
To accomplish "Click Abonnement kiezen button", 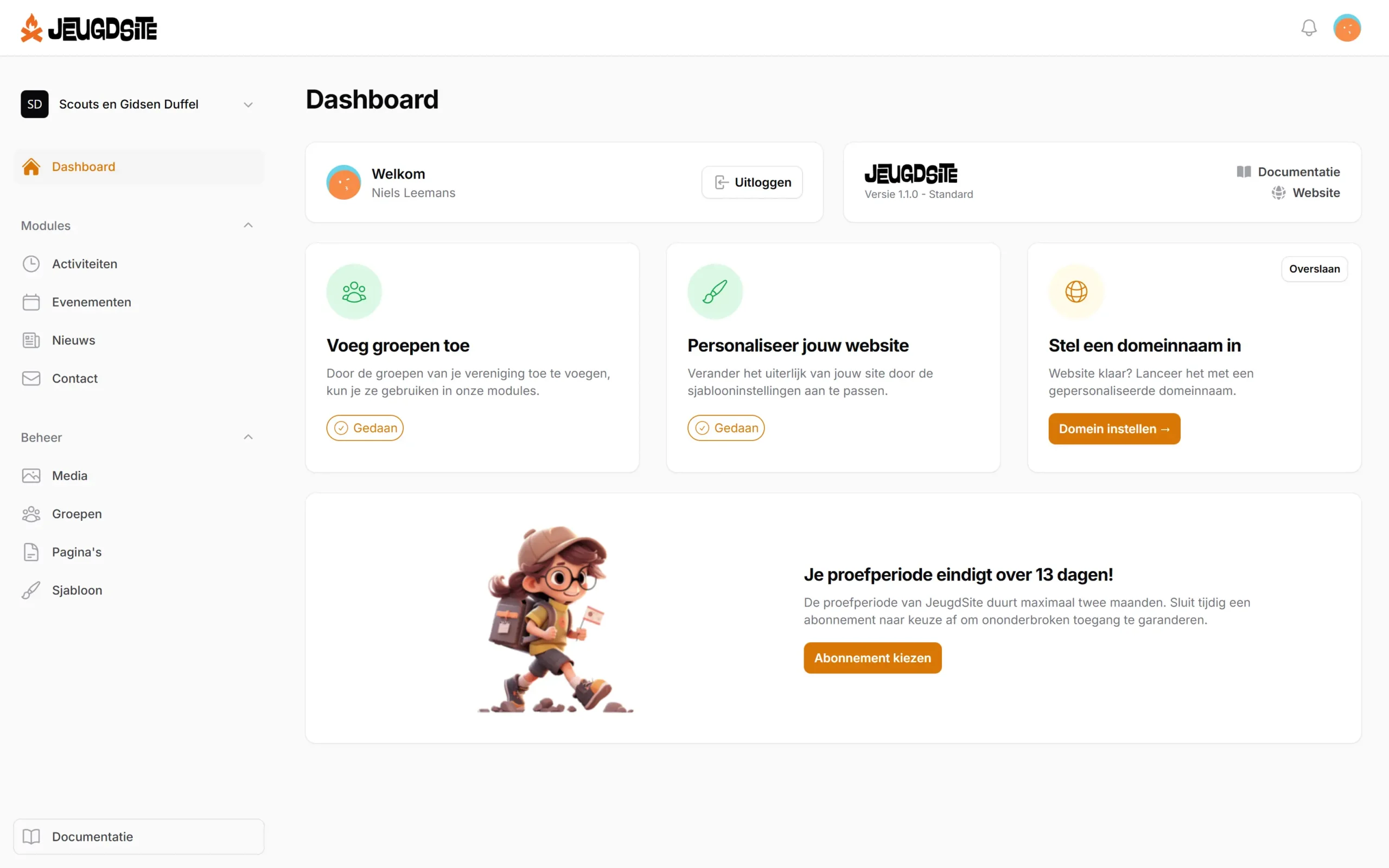I will (x=872, y=658).
